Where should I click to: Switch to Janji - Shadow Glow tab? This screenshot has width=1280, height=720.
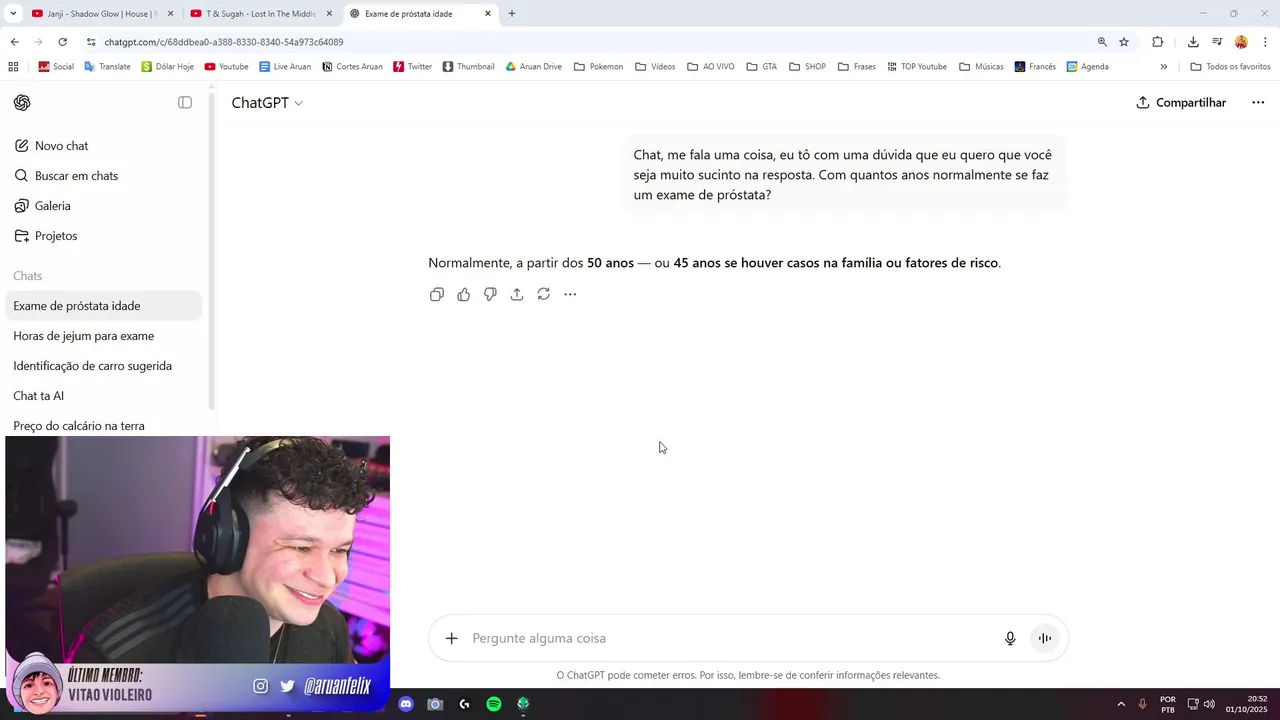click(95, 14)
